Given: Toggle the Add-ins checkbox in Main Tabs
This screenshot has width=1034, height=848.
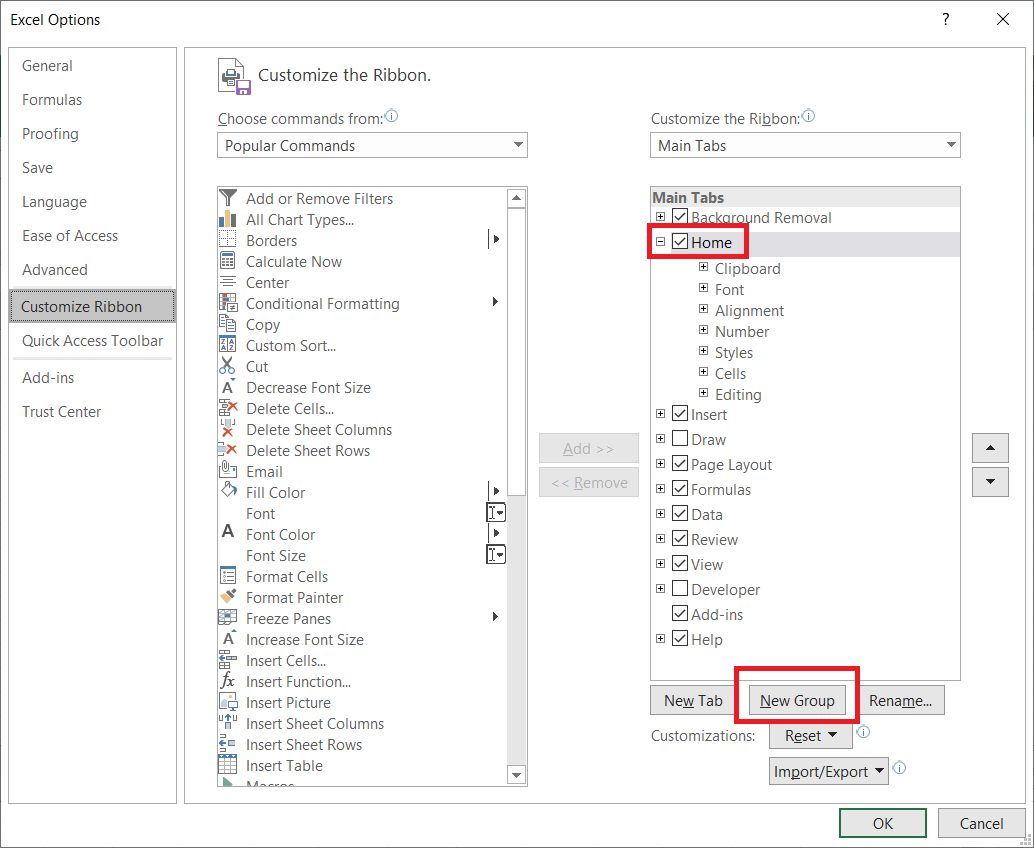Looking at the screenshot, I should pyautogui.click(x=680, y=613).
